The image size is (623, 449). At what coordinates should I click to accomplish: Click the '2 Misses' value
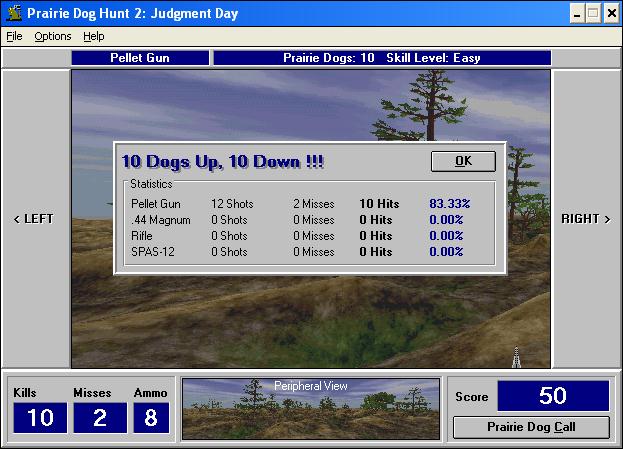pyautogui.click(x=314, y=204)
